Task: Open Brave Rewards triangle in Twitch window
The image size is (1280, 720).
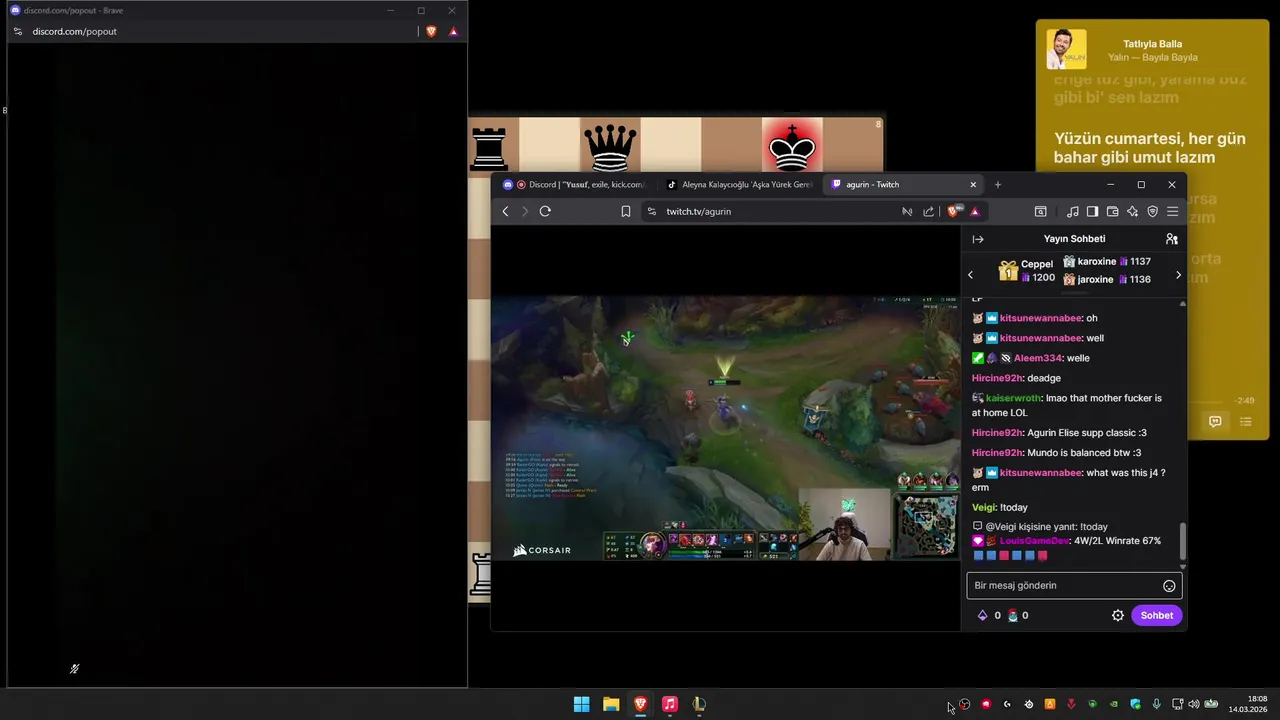Action: click(974, 211)
